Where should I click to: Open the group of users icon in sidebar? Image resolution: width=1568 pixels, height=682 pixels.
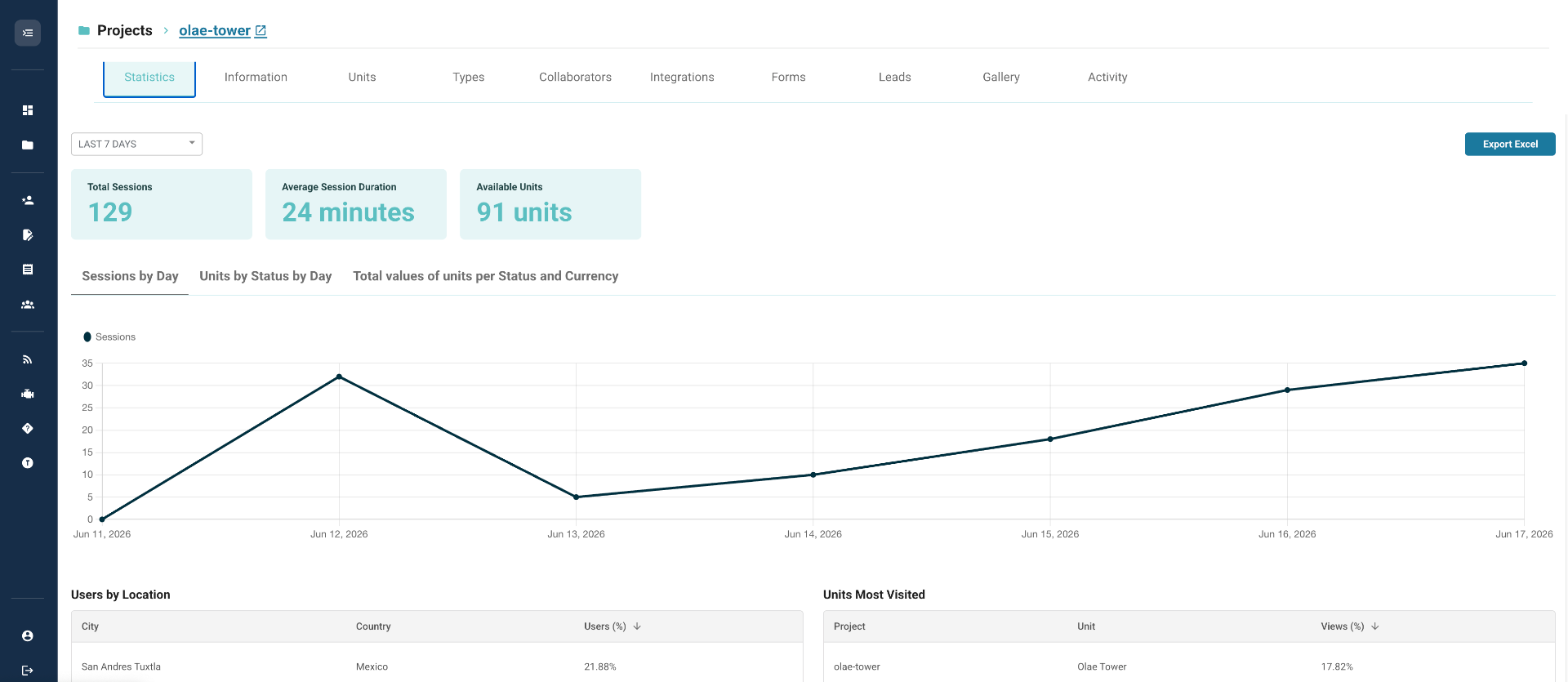pyautogui.click(x=28, y=305)
